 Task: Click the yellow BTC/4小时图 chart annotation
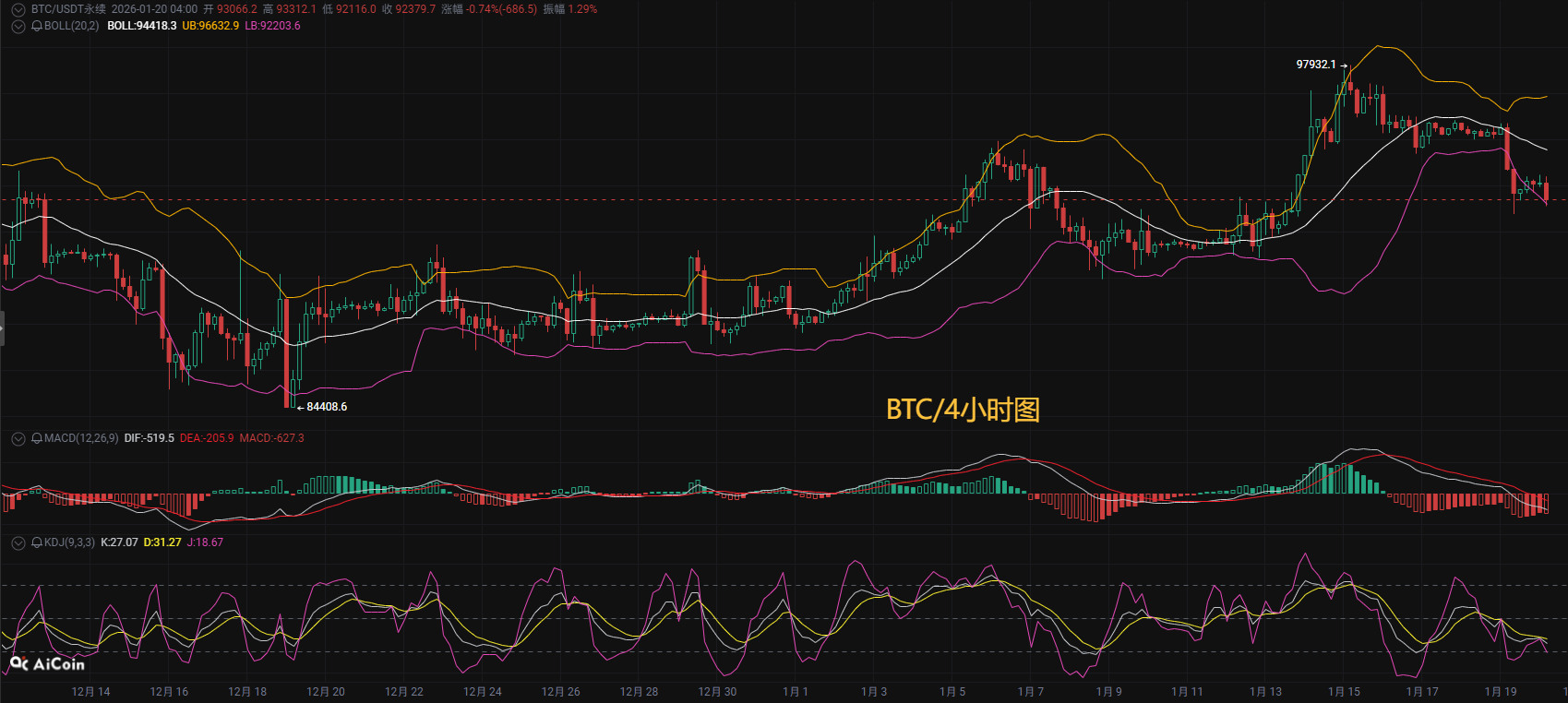coord(963,410)
